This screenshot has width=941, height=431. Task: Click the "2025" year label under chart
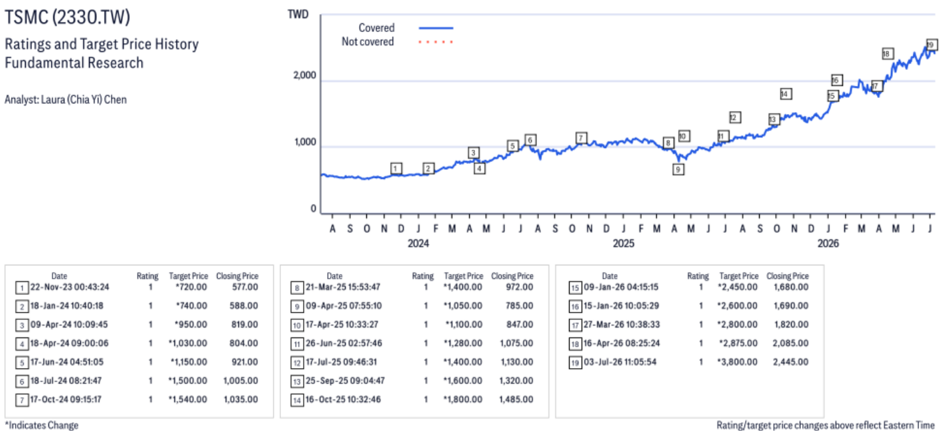tap(624, 244)
